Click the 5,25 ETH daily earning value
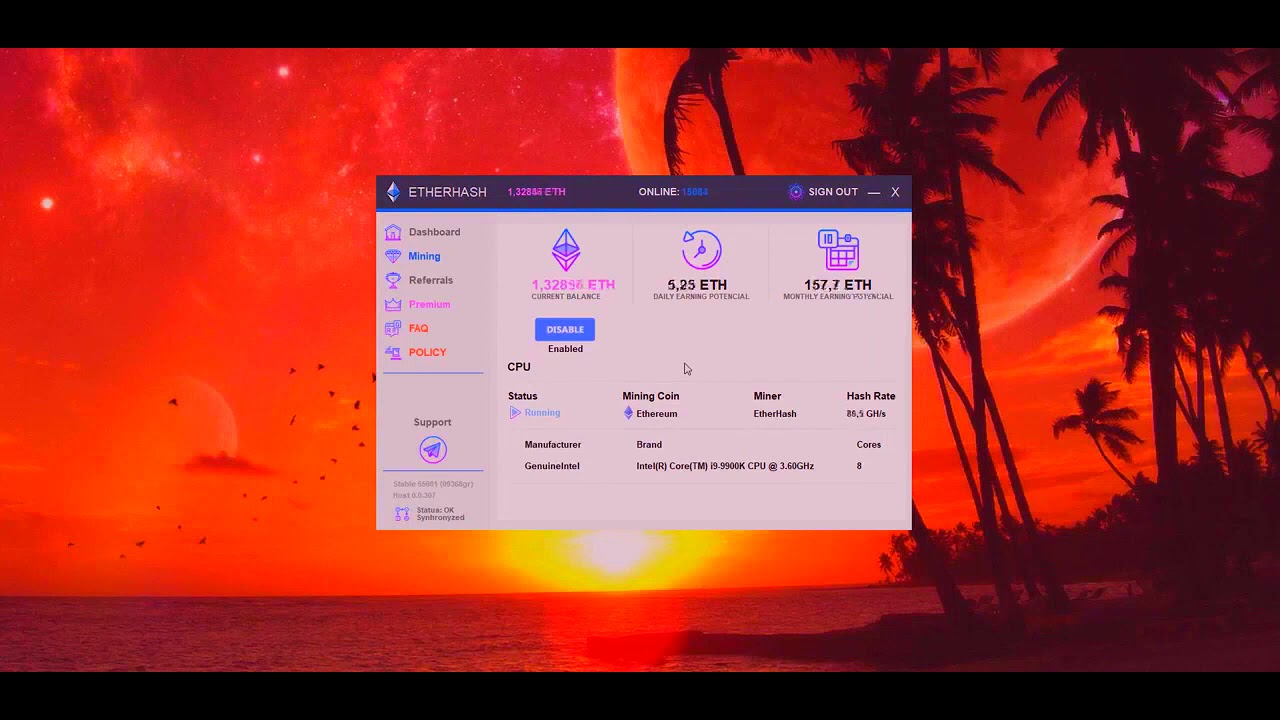 [x=697, y=285]
